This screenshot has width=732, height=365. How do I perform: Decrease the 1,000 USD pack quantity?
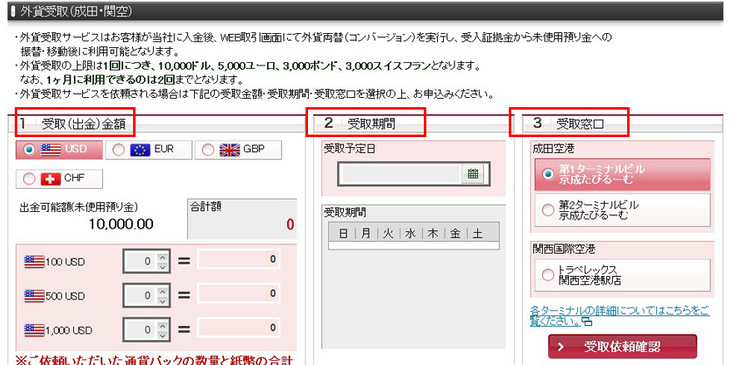point(162,335)
